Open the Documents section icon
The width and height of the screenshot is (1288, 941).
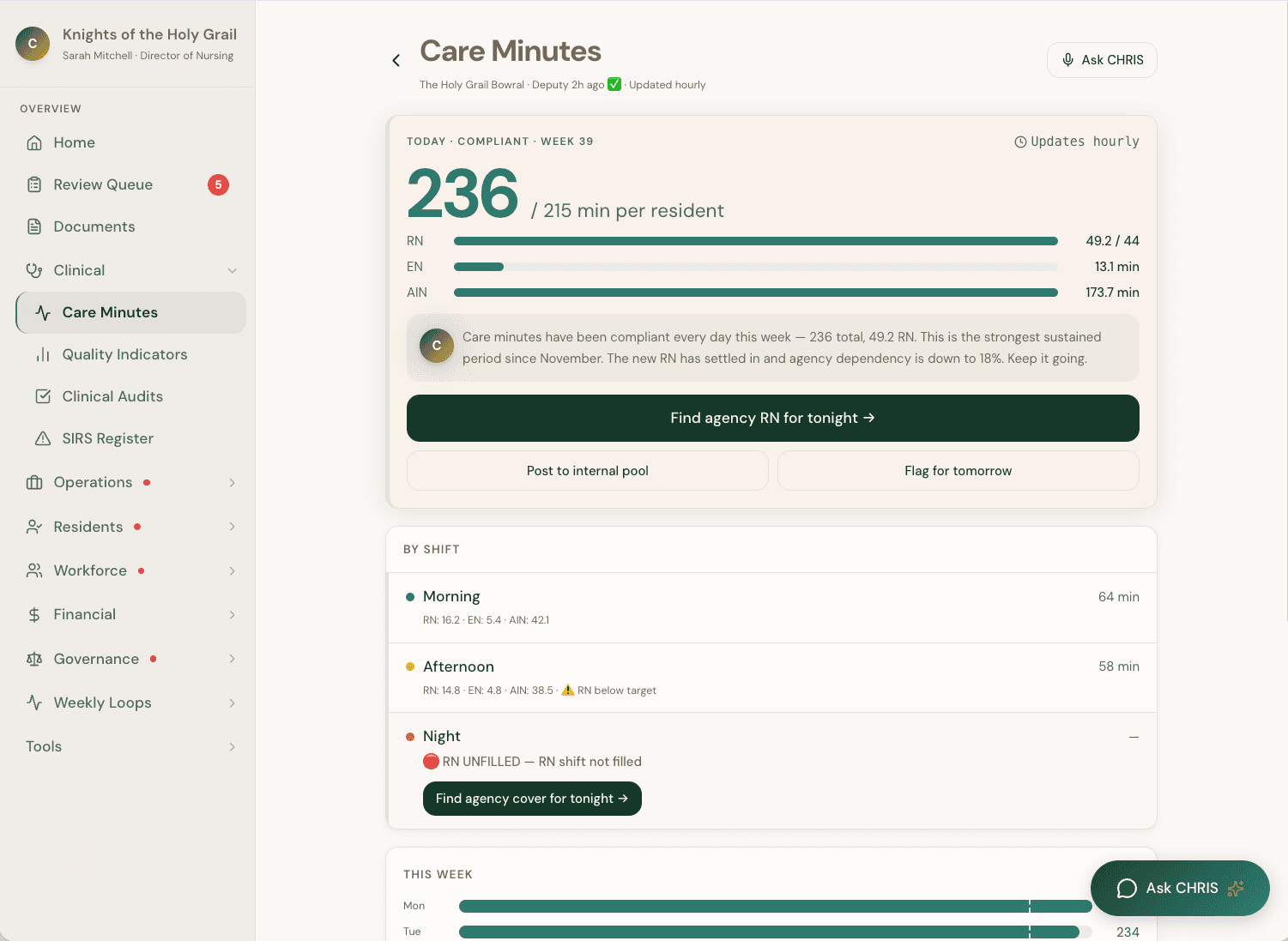tap(34, 226)
